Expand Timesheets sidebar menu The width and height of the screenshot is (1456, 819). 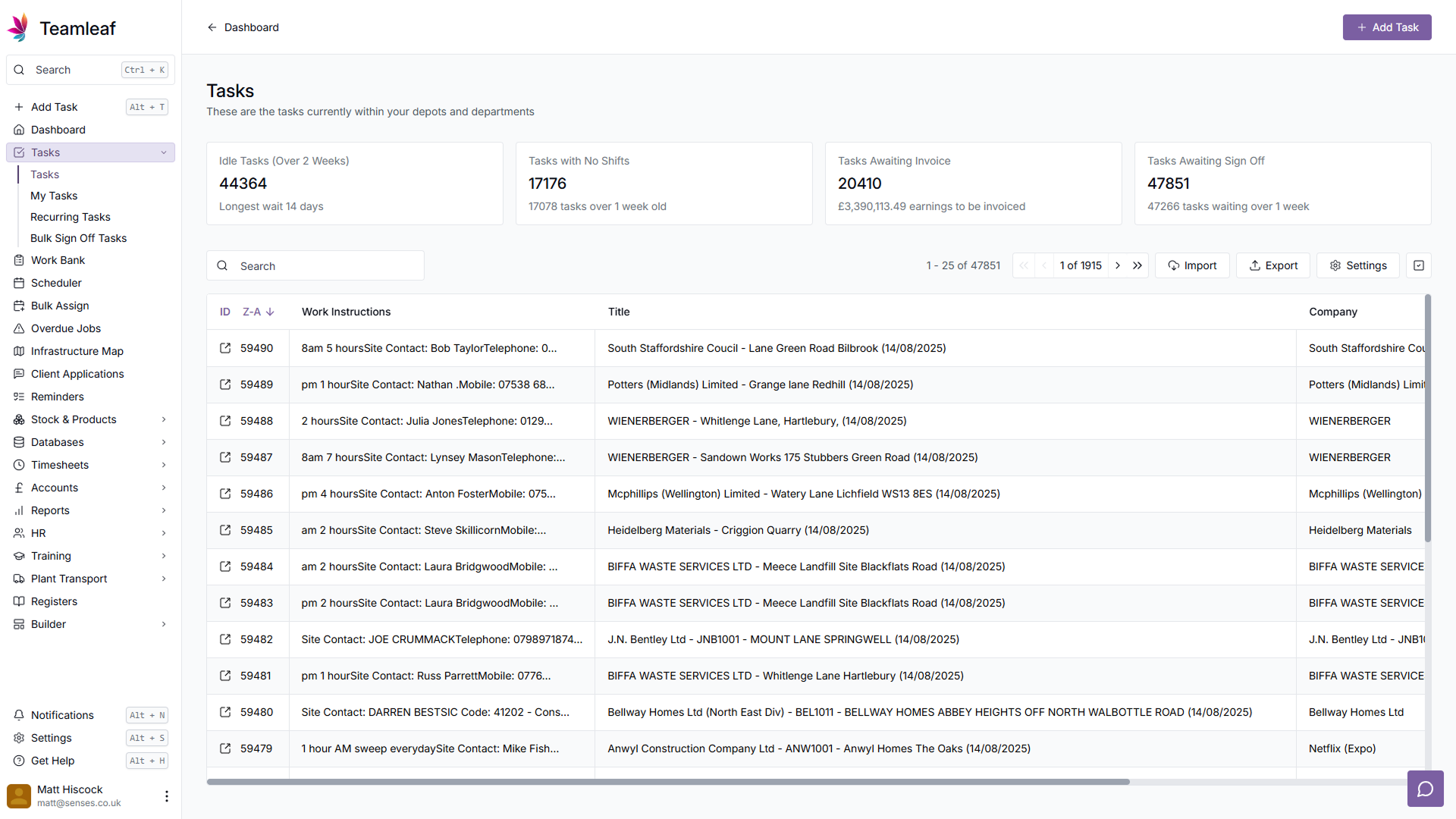[164, 465]
